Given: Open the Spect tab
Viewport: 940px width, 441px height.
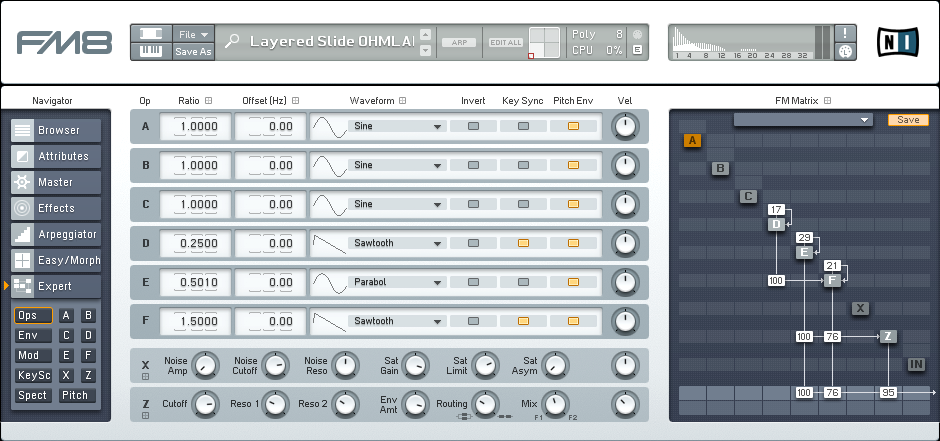Looking at the screenshot, I should tap(33, 395).
